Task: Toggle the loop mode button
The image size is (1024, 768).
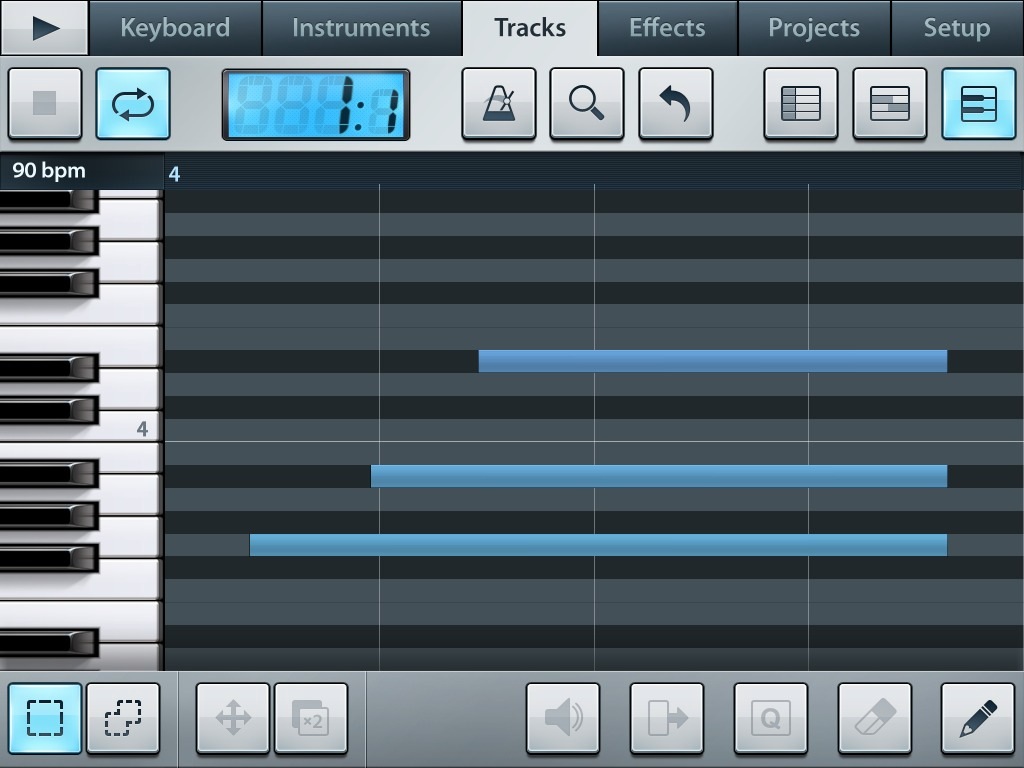Action: click(133, 103)
